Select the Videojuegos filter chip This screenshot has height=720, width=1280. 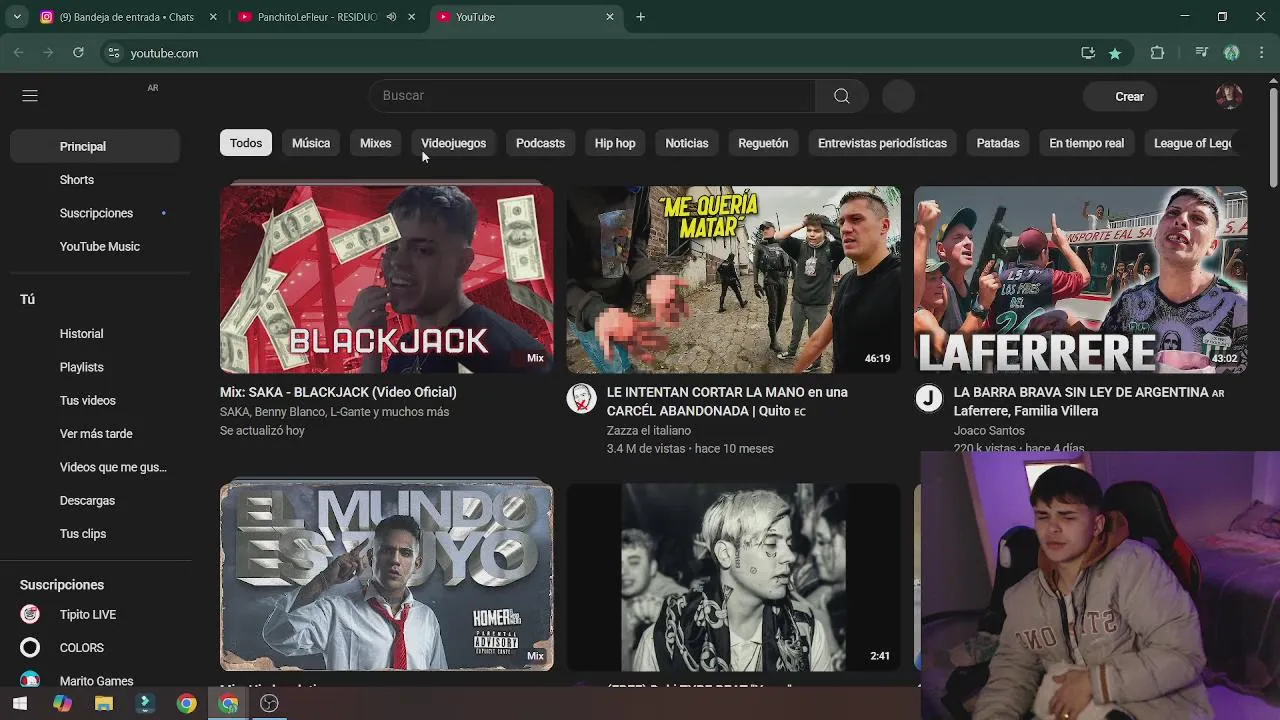453,143
